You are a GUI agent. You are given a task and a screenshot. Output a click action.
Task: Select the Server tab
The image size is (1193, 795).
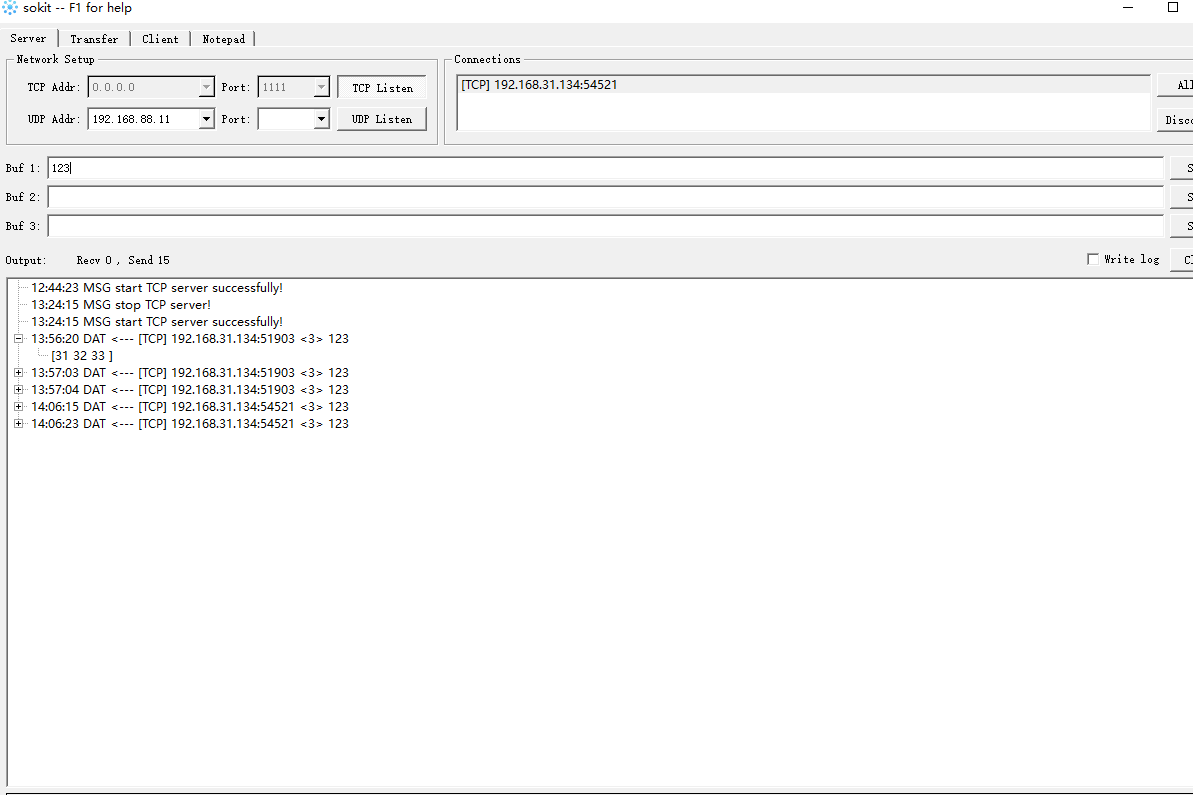point(28,39)
